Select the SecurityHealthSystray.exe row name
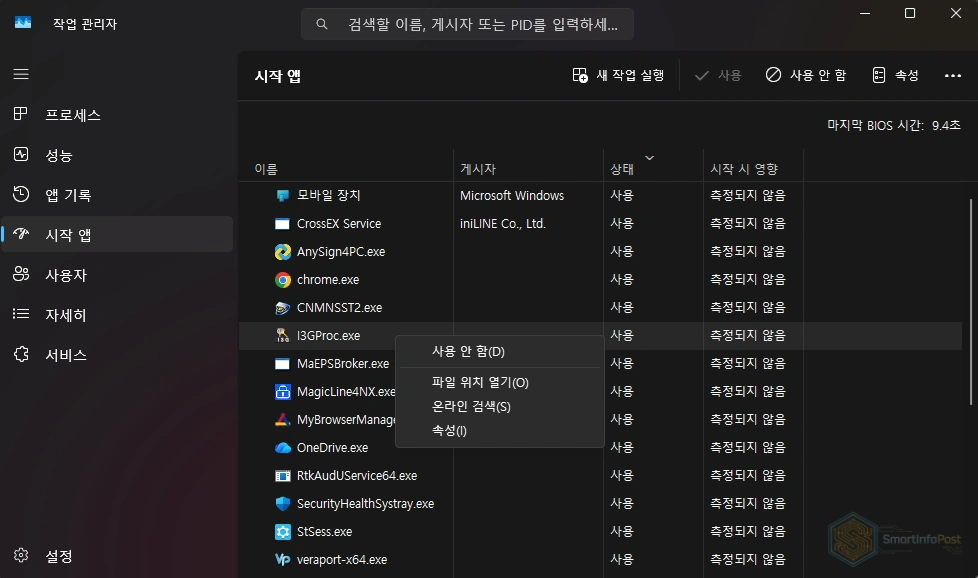978x578 pixels. pyautogui.click(x=366, y=504)
